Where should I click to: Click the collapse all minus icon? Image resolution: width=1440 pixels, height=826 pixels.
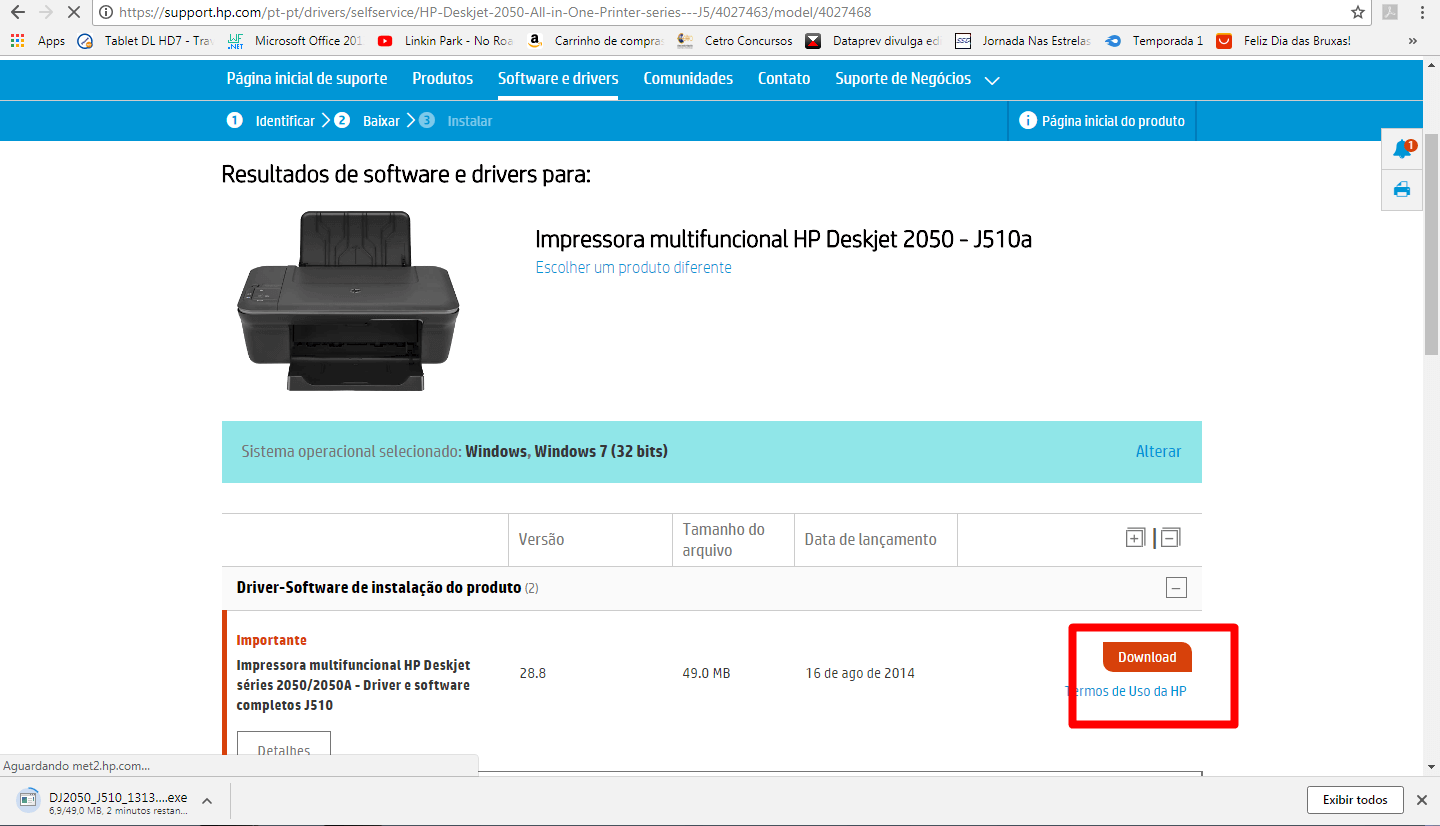tap(1170, 538)
